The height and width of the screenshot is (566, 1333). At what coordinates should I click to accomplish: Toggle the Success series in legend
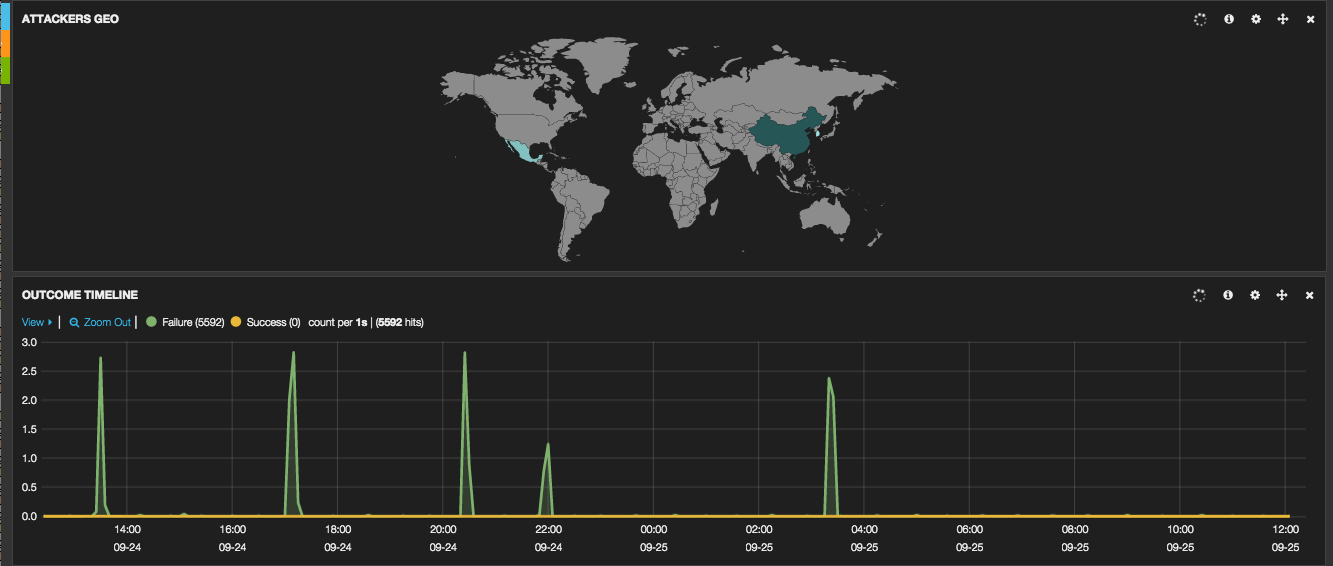tap(266, 322)
